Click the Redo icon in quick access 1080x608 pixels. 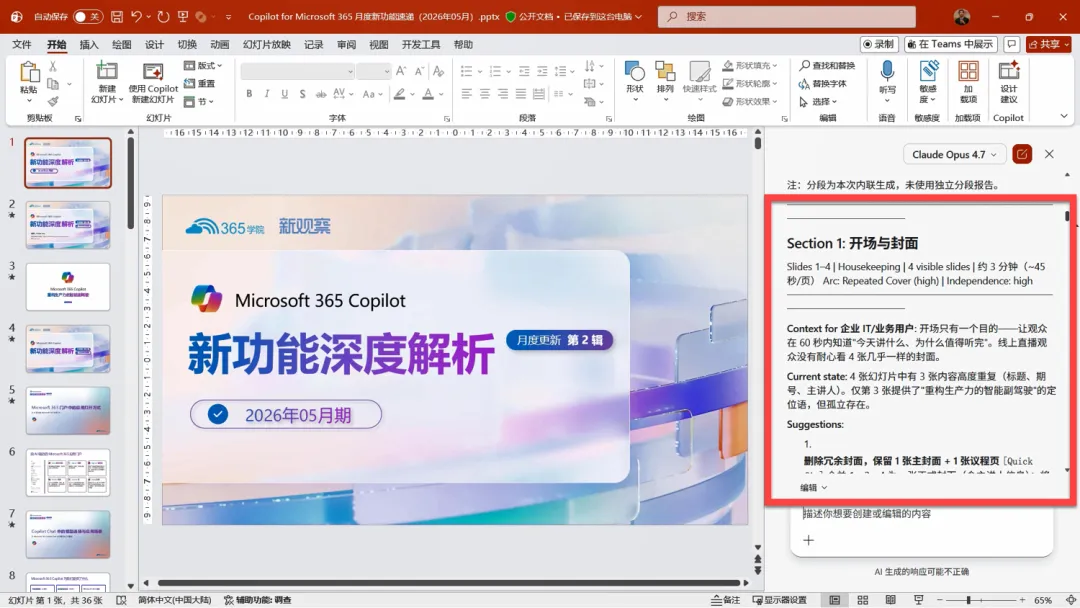(x=163, y=17)
